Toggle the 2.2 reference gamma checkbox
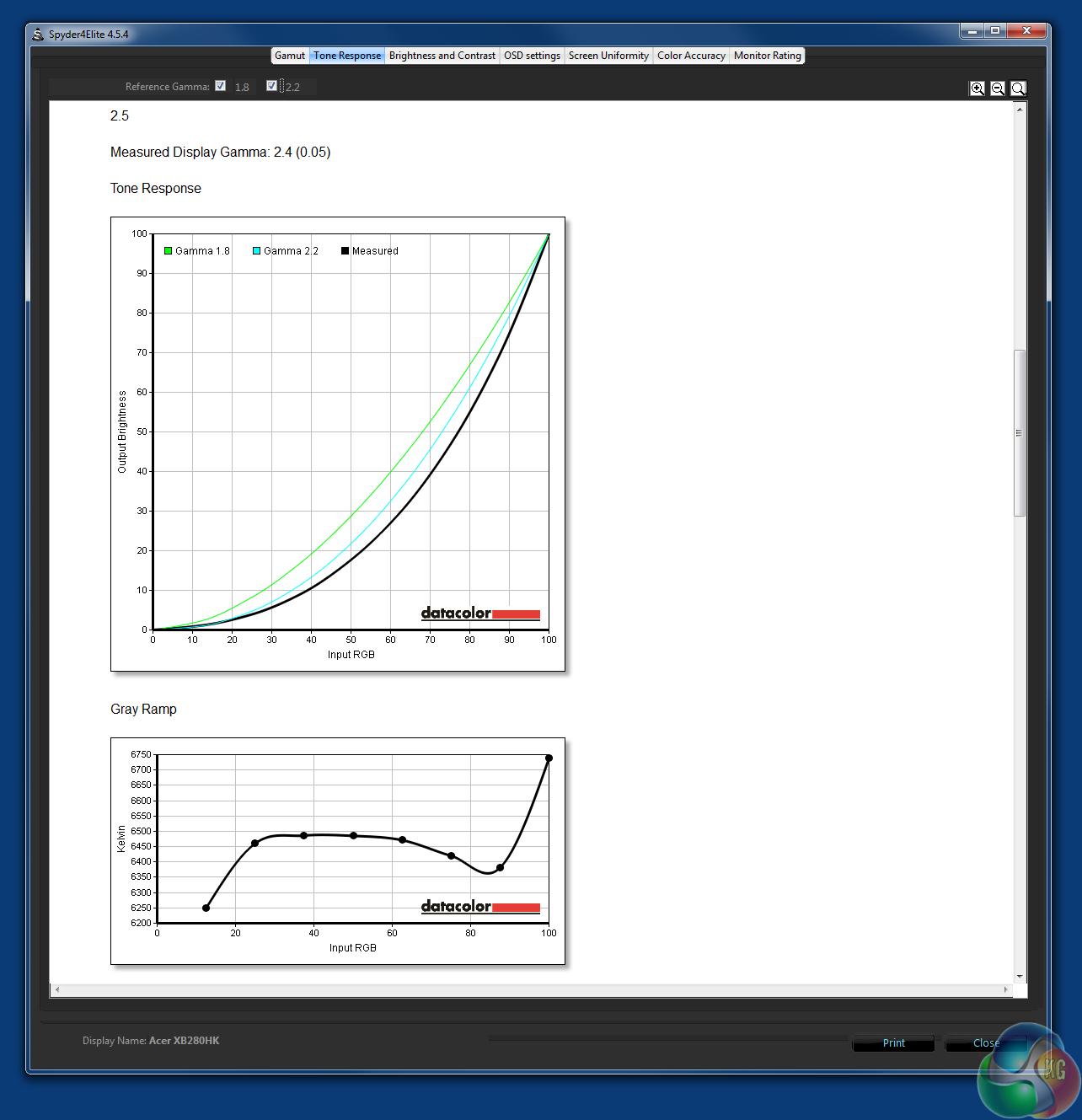Screen dimensions: 1082x1120 (271, 86)
